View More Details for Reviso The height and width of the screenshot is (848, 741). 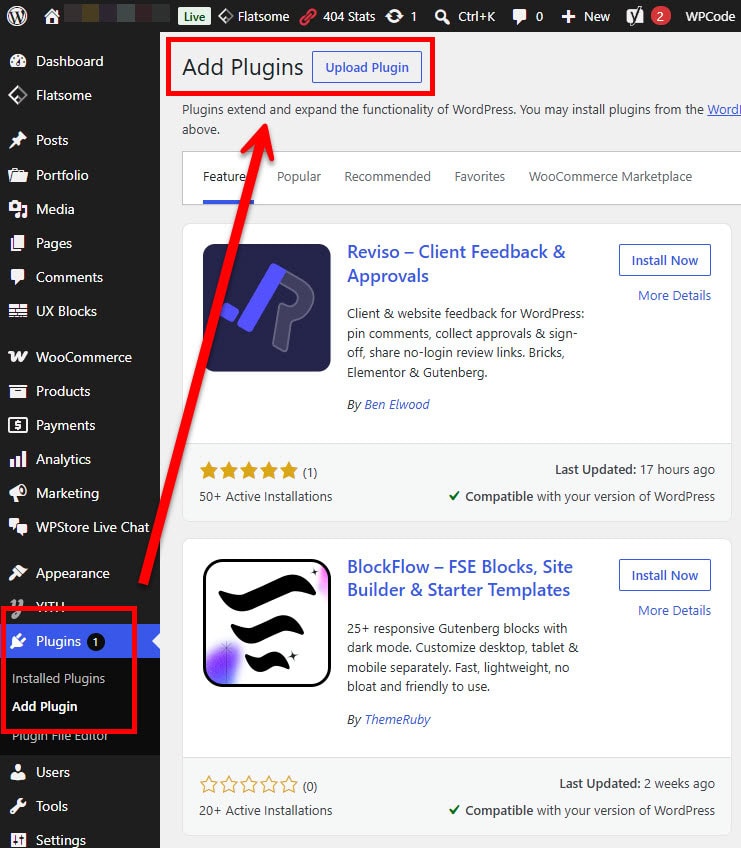click(674, 296)
